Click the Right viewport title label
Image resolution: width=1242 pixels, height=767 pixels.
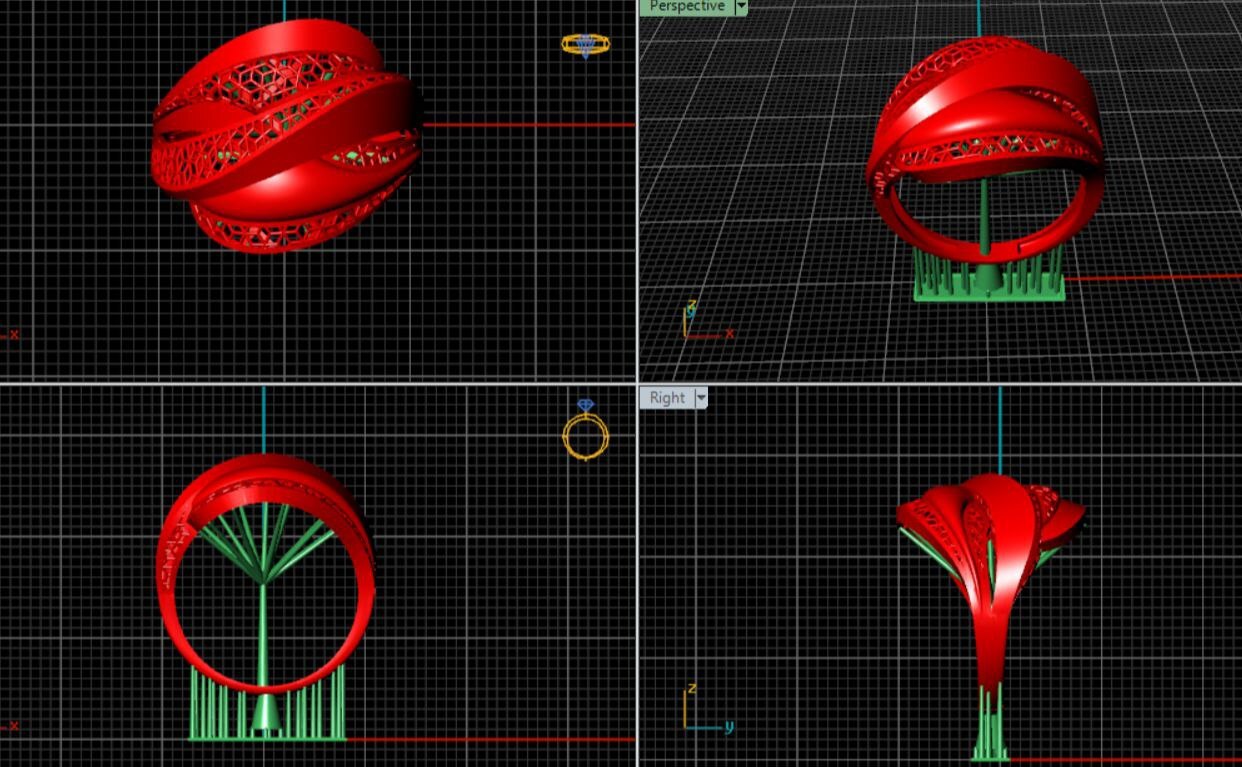(x=667, y=398)
